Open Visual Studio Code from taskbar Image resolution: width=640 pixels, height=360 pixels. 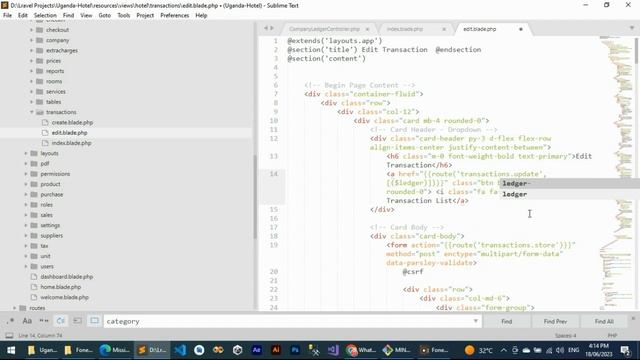[180, 350]
